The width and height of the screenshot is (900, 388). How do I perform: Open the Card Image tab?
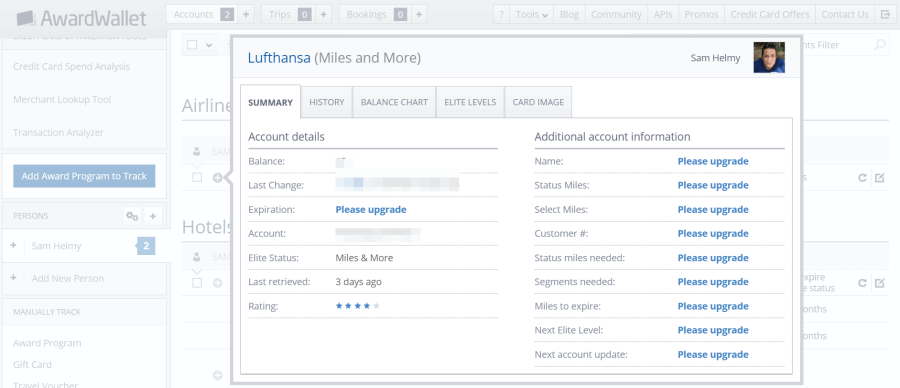[x=538, y=102]
